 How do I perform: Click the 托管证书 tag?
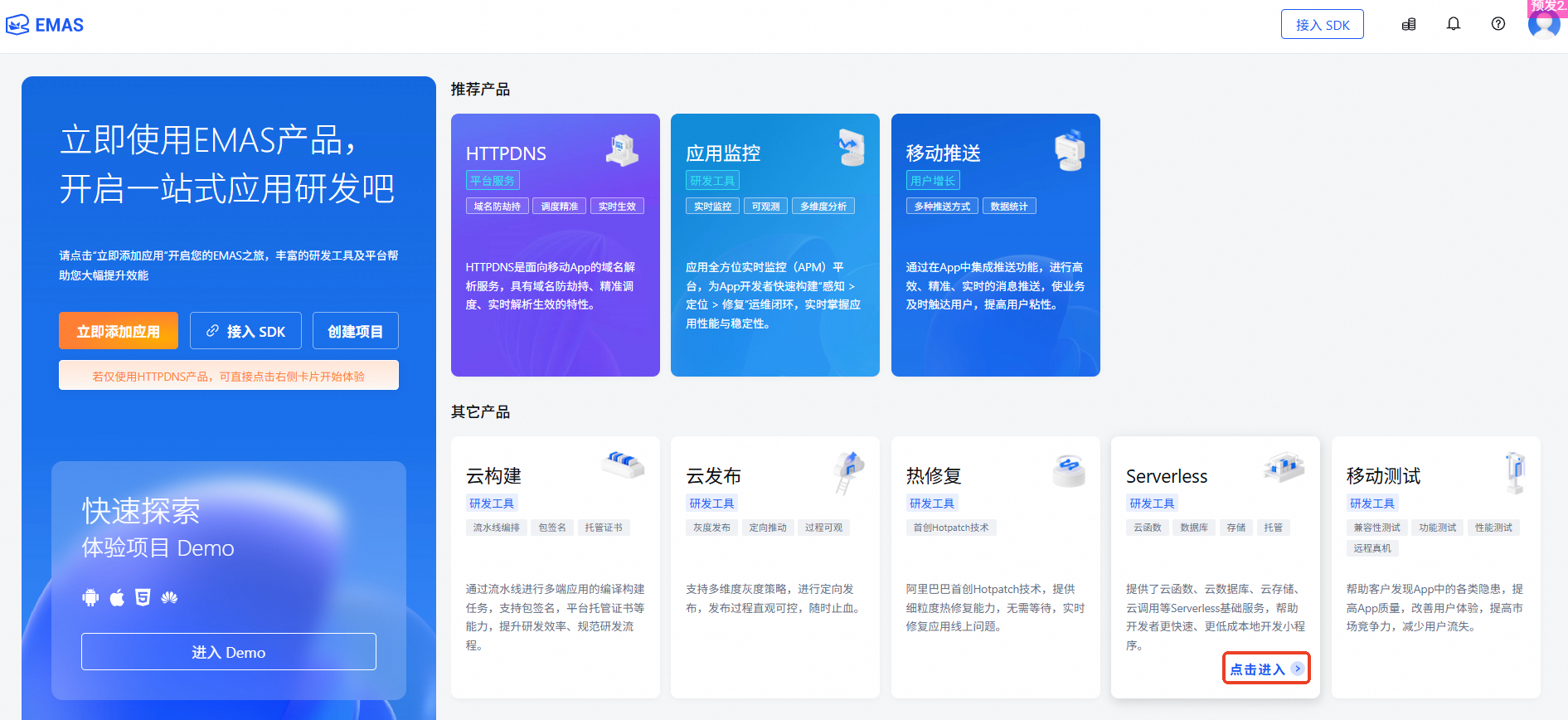pyautogui.click(x=604, y=528)
